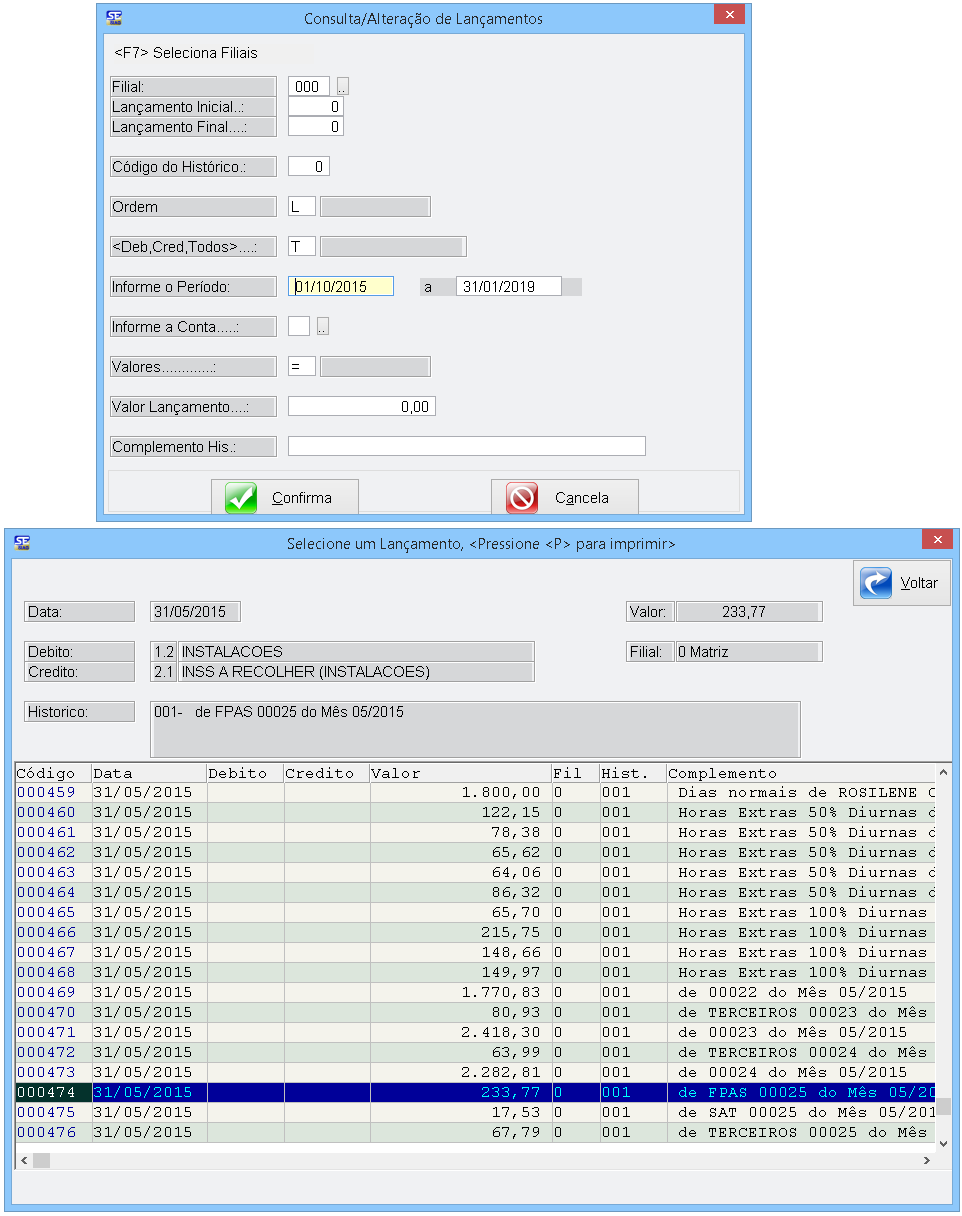
Task: Select row with code 000469
Action: point(46,992)
